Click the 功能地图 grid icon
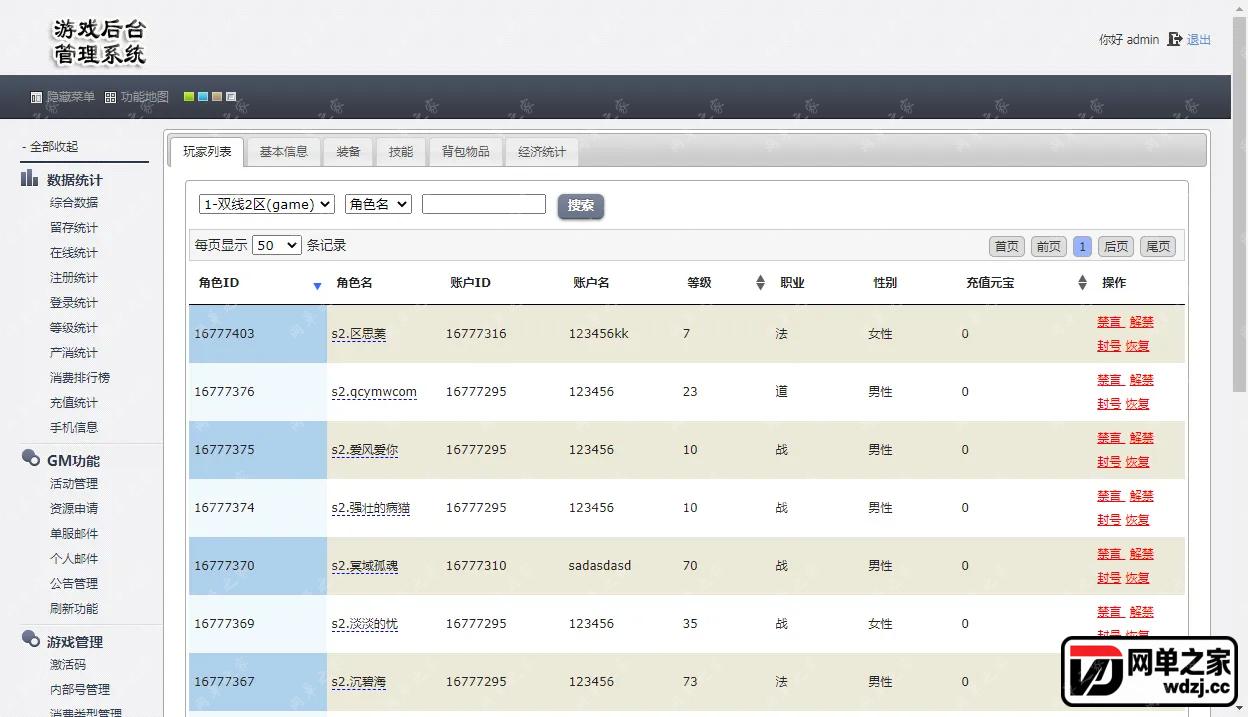 pos(110,98)
